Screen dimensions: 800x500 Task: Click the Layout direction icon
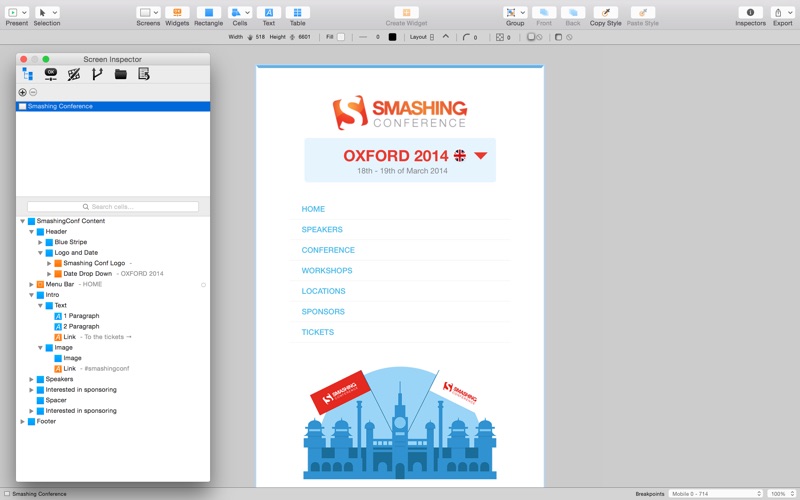click(x=432, y=37)
